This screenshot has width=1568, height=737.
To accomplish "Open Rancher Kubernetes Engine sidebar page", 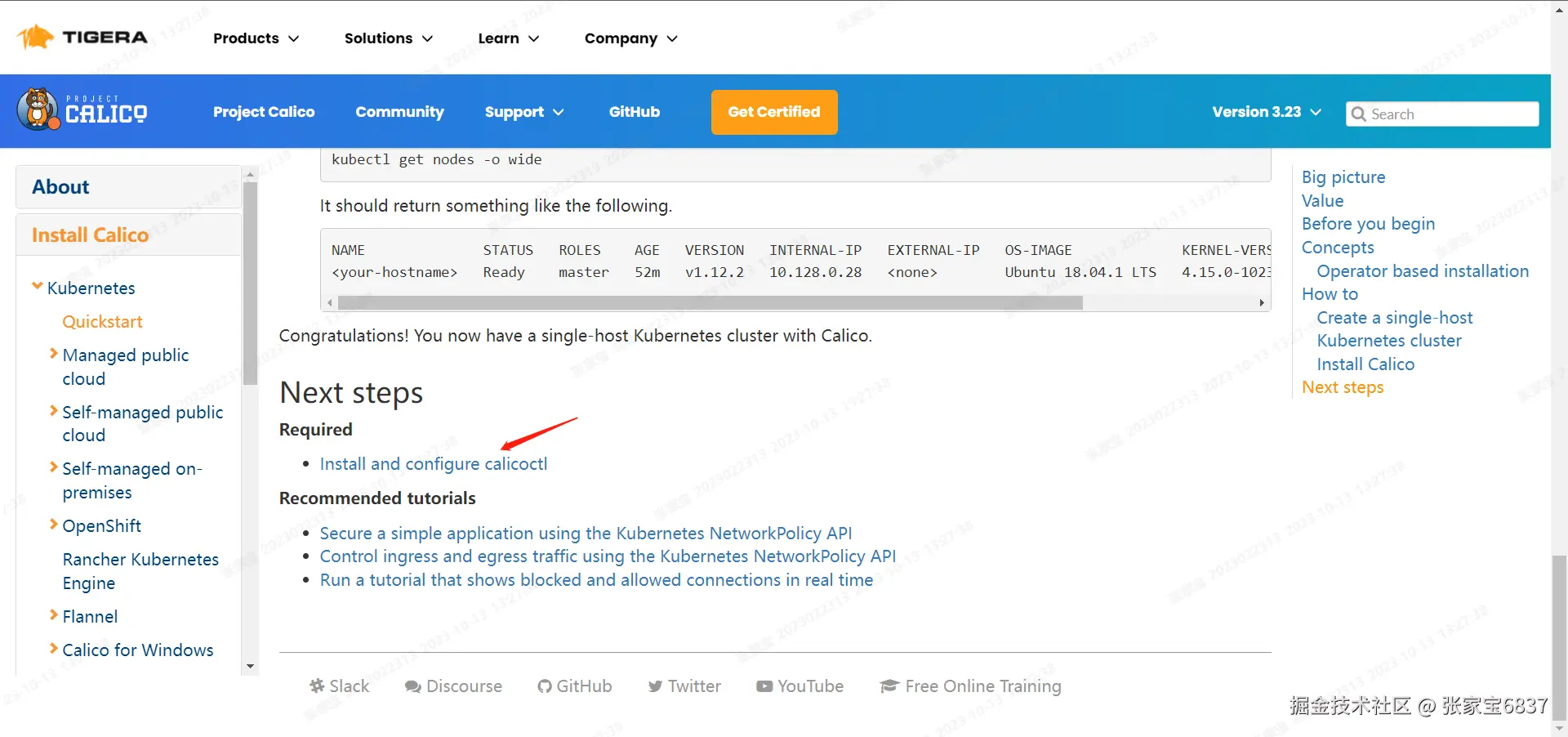I will pos(140,571).
